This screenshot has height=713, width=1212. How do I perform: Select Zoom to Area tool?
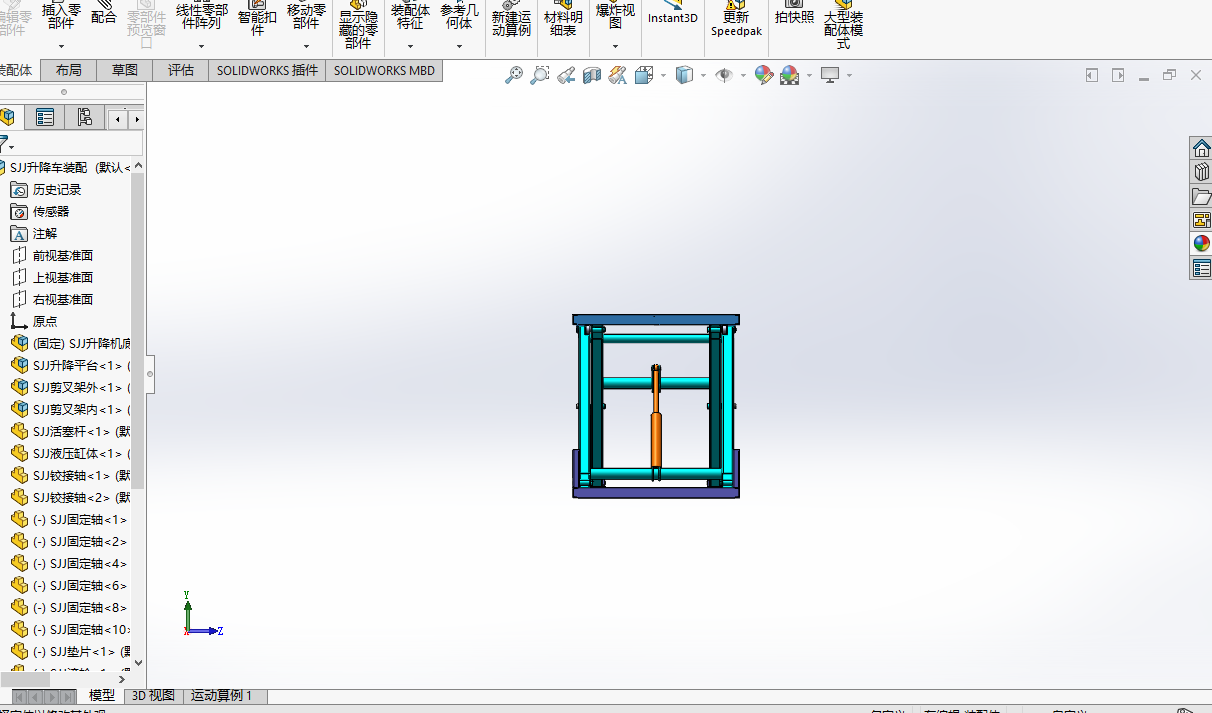click(540, 75)
